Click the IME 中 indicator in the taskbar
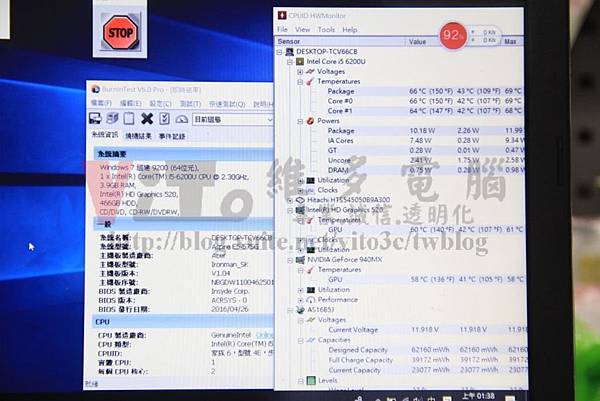Screen dimensions: 600x401 click(431, 399)
